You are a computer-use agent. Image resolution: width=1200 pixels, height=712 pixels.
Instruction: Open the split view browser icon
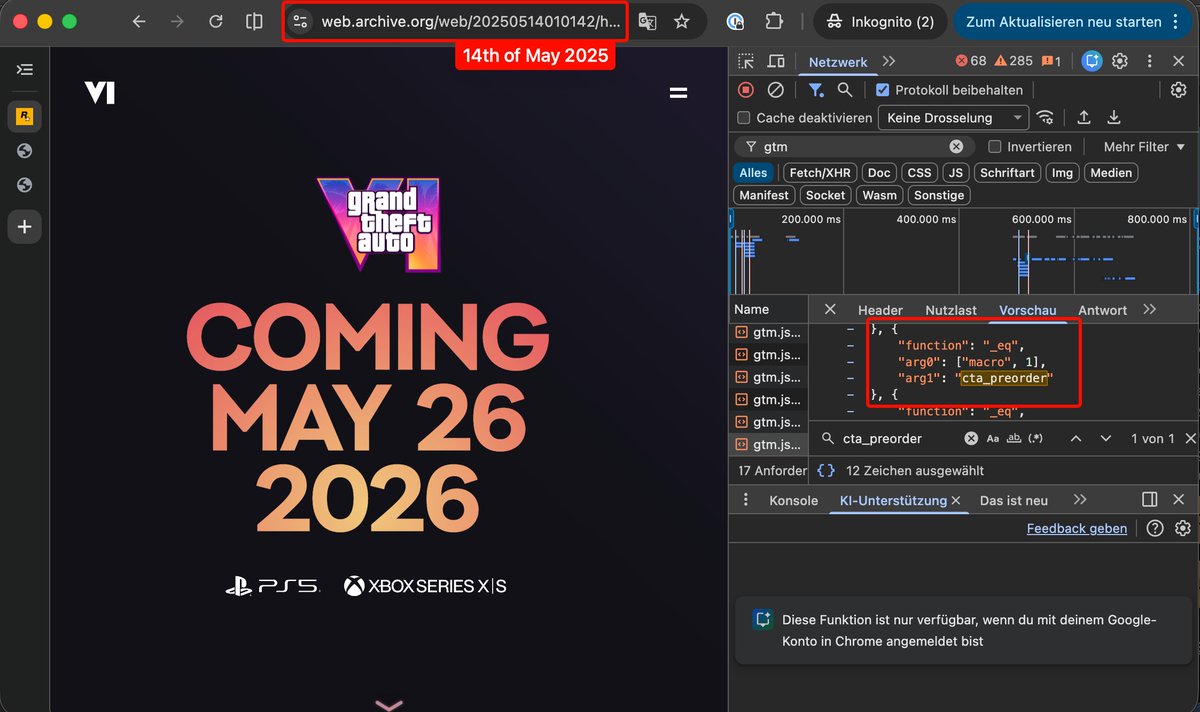coord(254,21)
